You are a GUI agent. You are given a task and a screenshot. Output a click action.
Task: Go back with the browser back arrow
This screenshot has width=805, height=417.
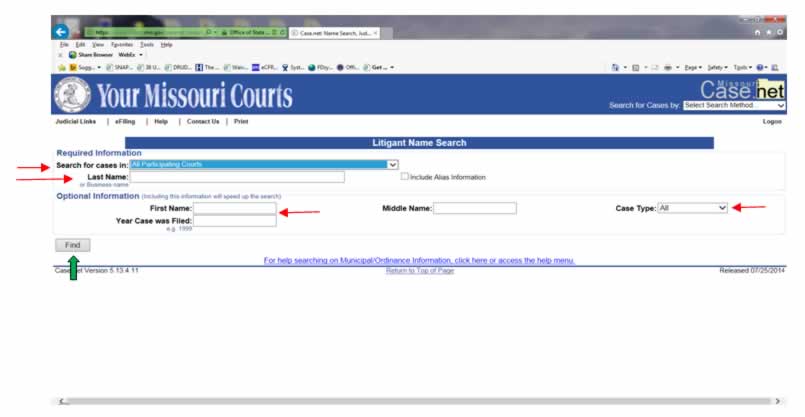point(61,32)
